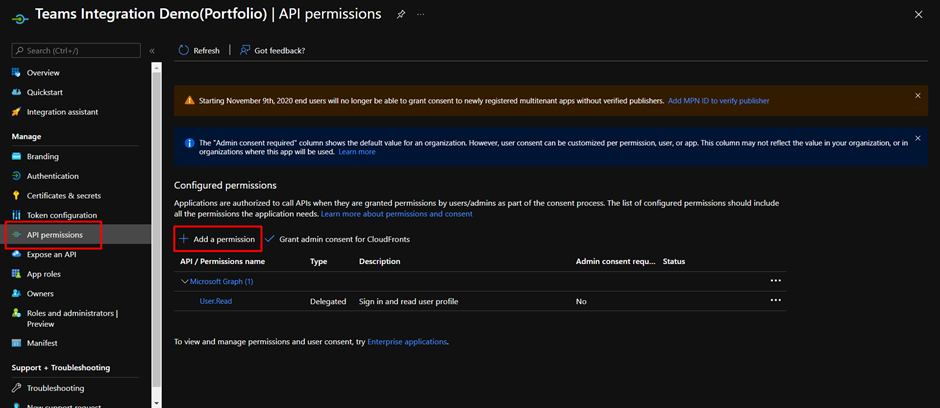Viewport: 940px width, 408px height.
Task: Click the Description column header
Action: coord(379,261)
